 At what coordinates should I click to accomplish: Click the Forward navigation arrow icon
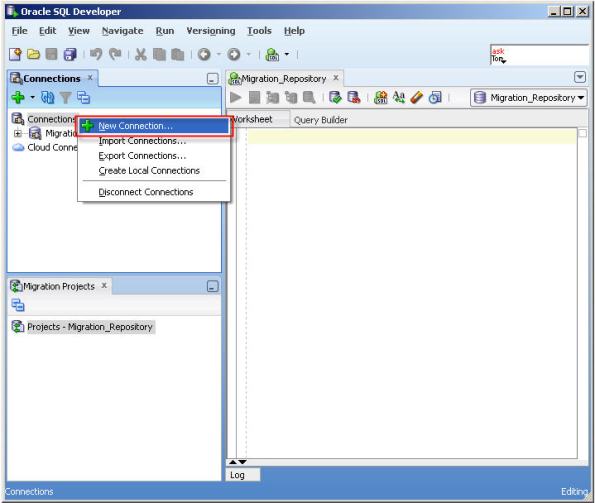point(234,55)
